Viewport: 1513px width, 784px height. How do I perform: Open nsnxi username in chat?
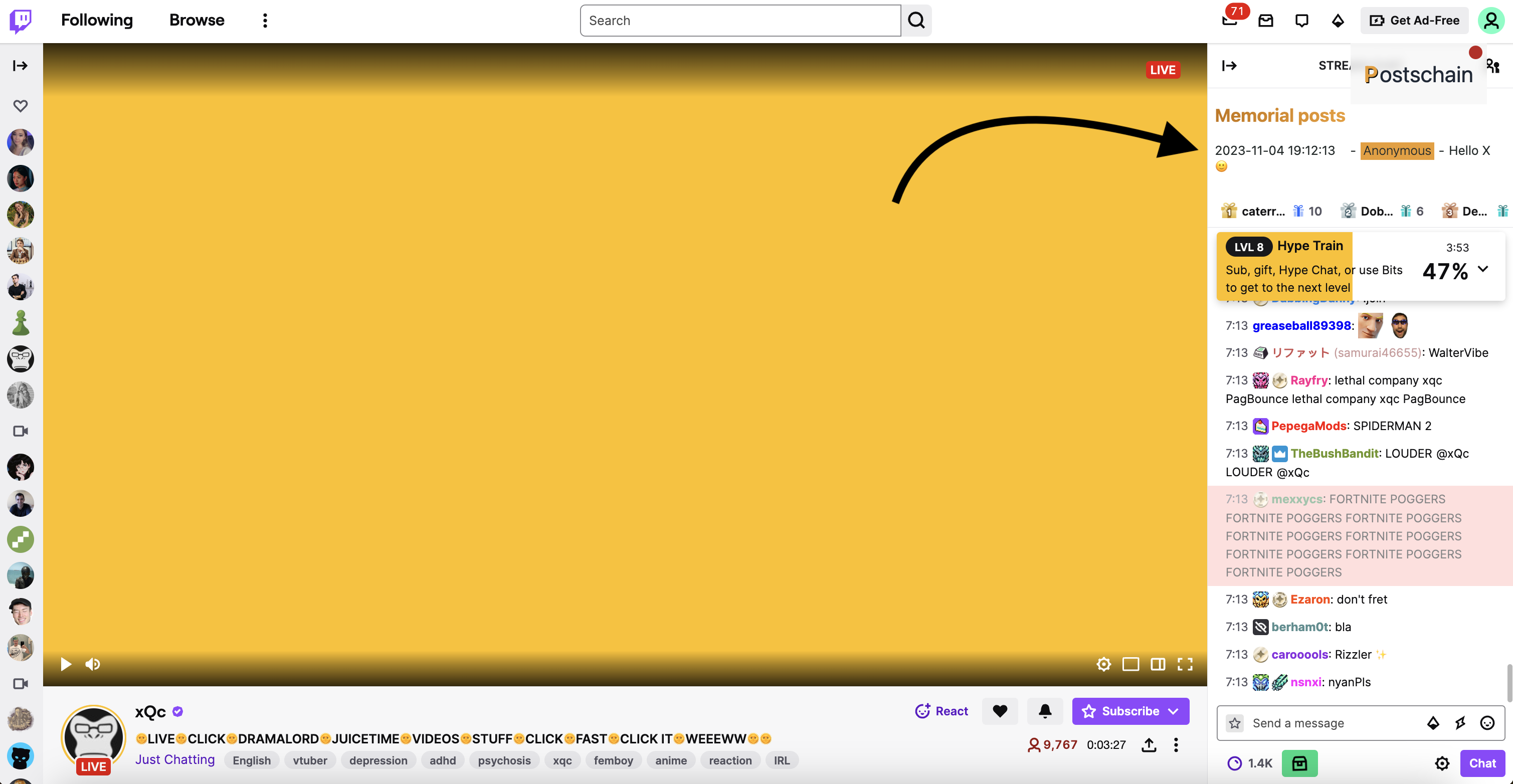[1305, 682]
